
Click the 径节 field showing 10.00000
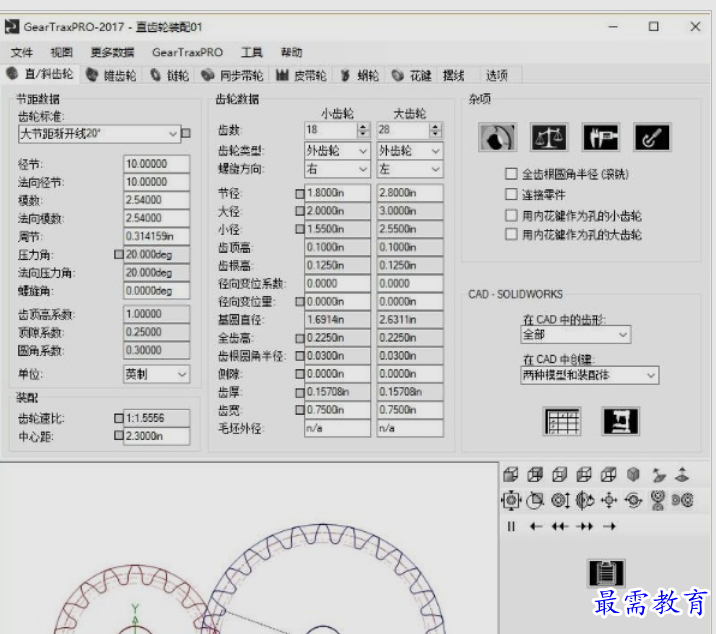[x=156, y=164]
